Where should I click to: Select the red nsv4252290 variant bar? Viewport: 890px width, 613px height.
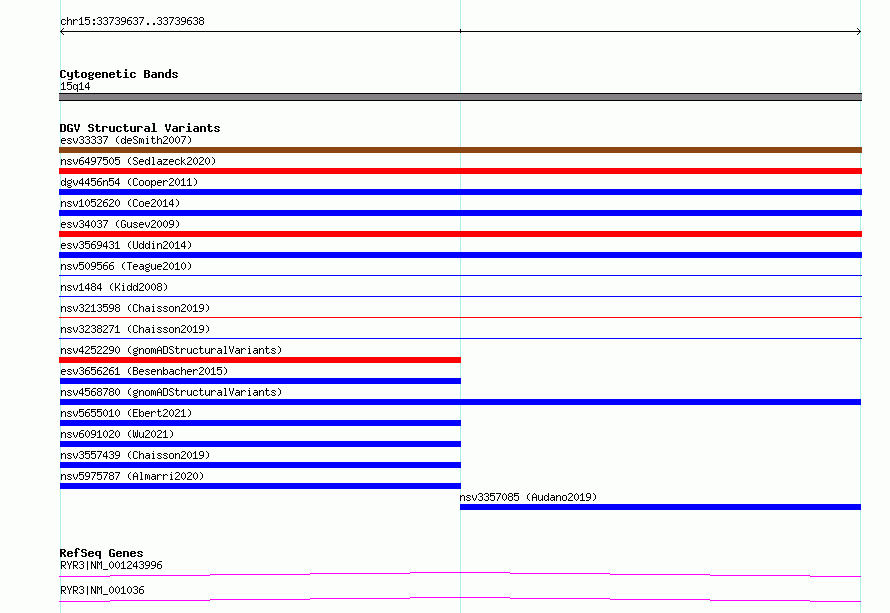[x=260, y=360]
